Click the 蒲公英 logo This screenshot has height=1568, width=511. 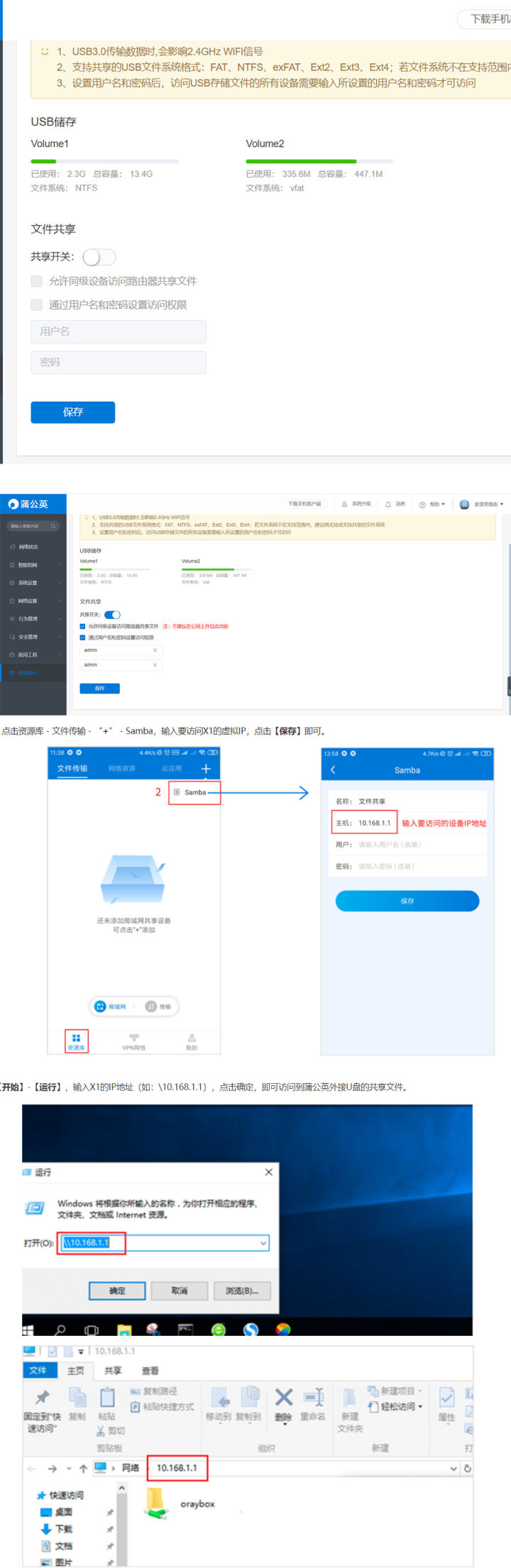[x=28, y=504]
